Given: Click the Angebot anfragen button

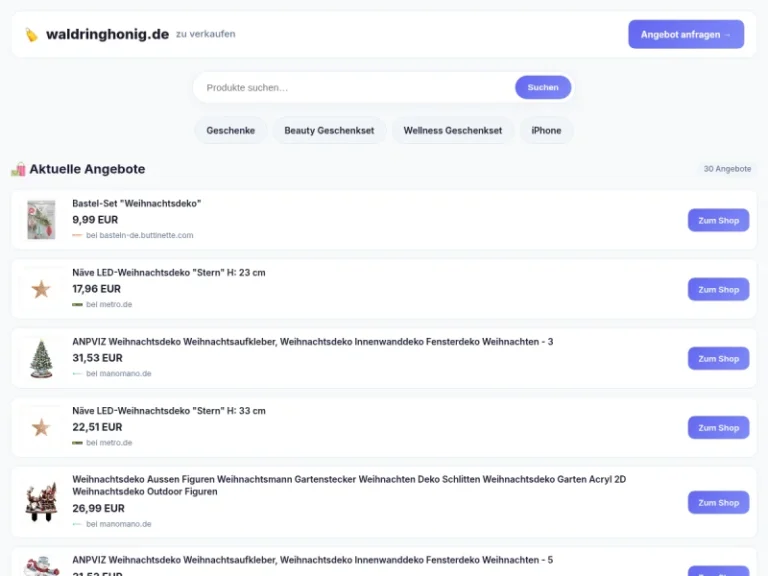Looking at the screenshot, I should coord(685,34).
